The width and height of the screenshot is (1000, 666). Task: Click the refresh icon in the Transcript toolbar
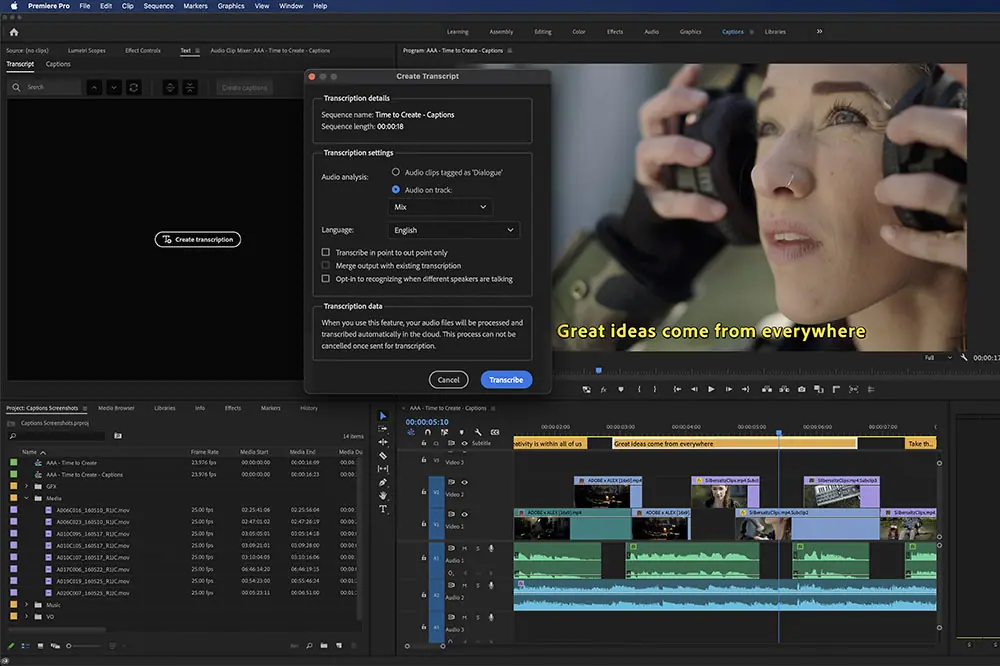(x=133, y=87)
